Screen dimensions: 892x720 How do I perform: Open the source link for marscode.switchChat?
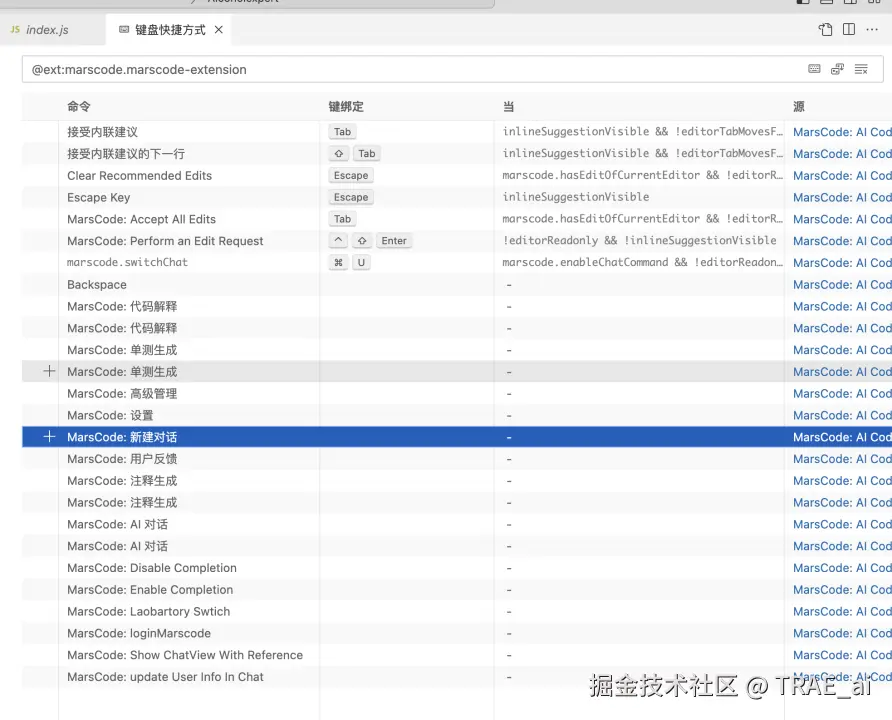tap(840, 262)
